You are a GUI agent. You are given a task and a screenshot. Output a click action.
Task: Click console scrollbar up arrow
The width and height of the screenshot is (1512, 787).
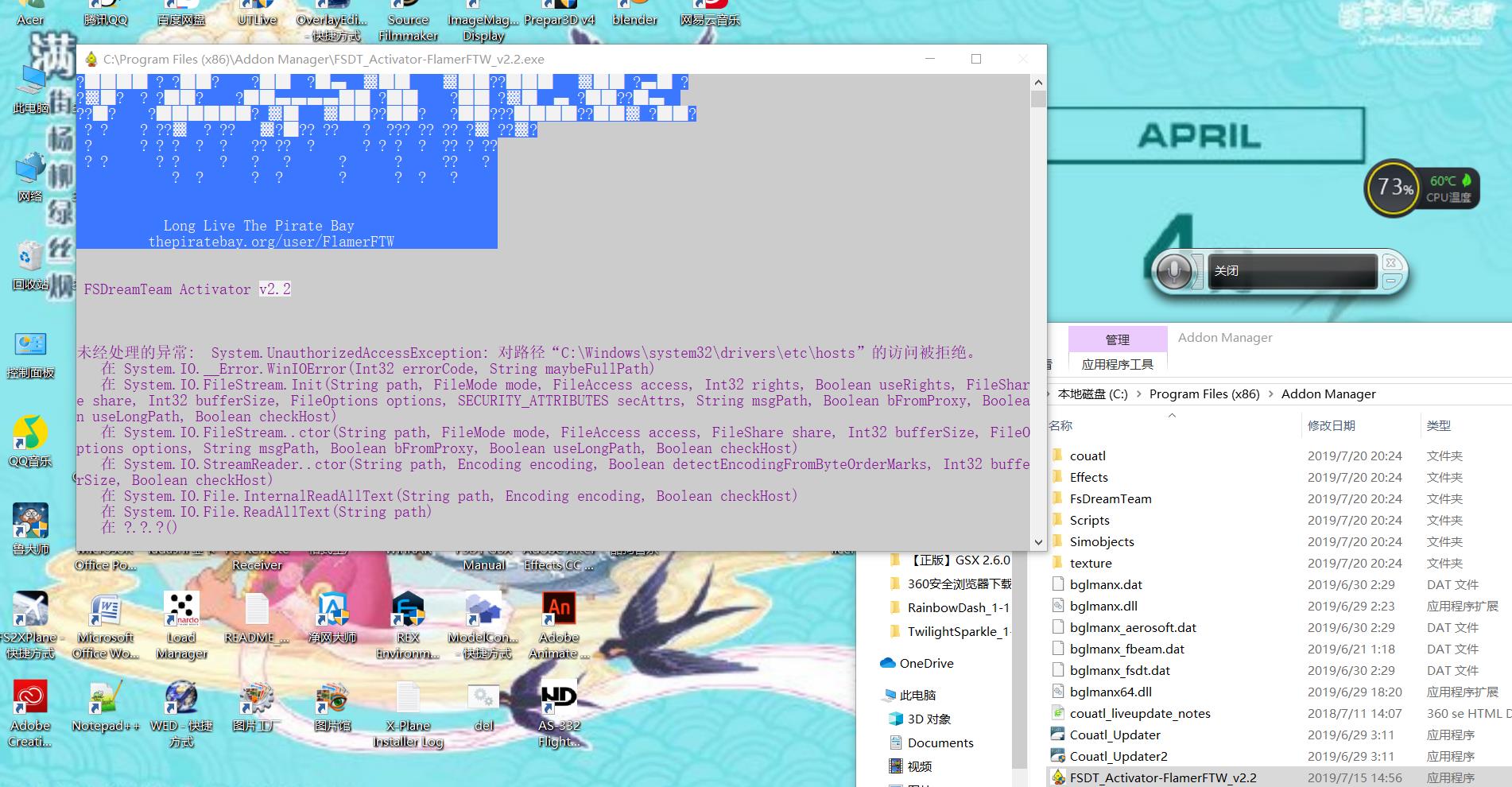[x=1038, y=82]
